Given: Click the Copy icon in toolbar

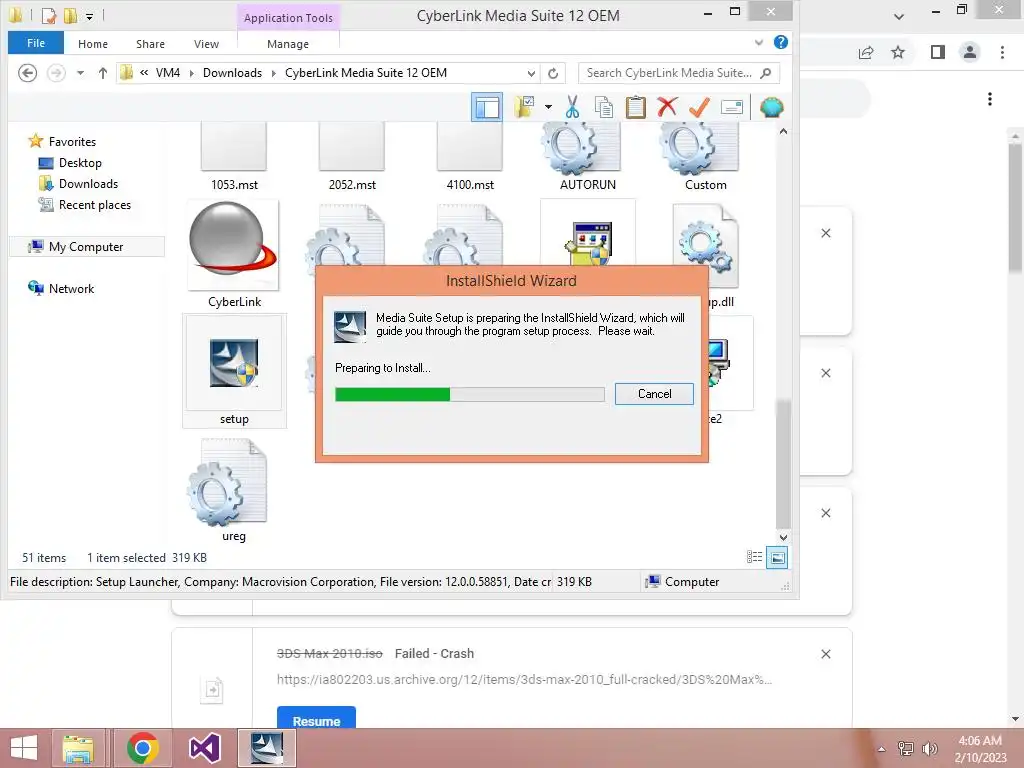Looking at the screenshot, I should (x=603, y=107).
